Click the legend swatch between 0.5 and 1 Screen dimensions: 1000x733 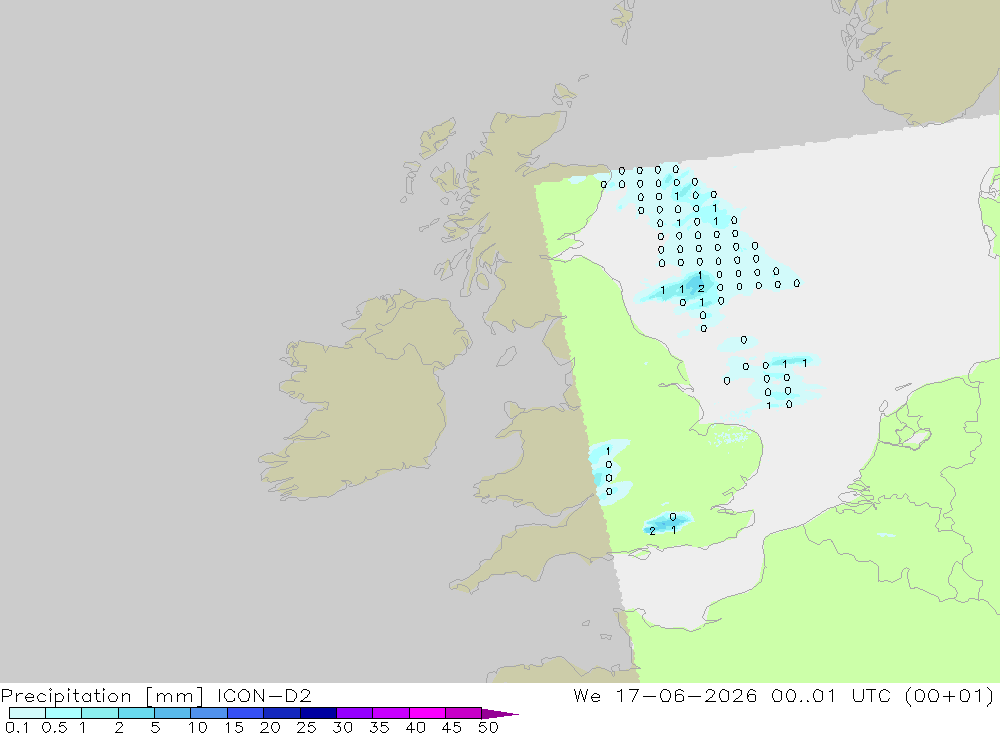(64, 713)
